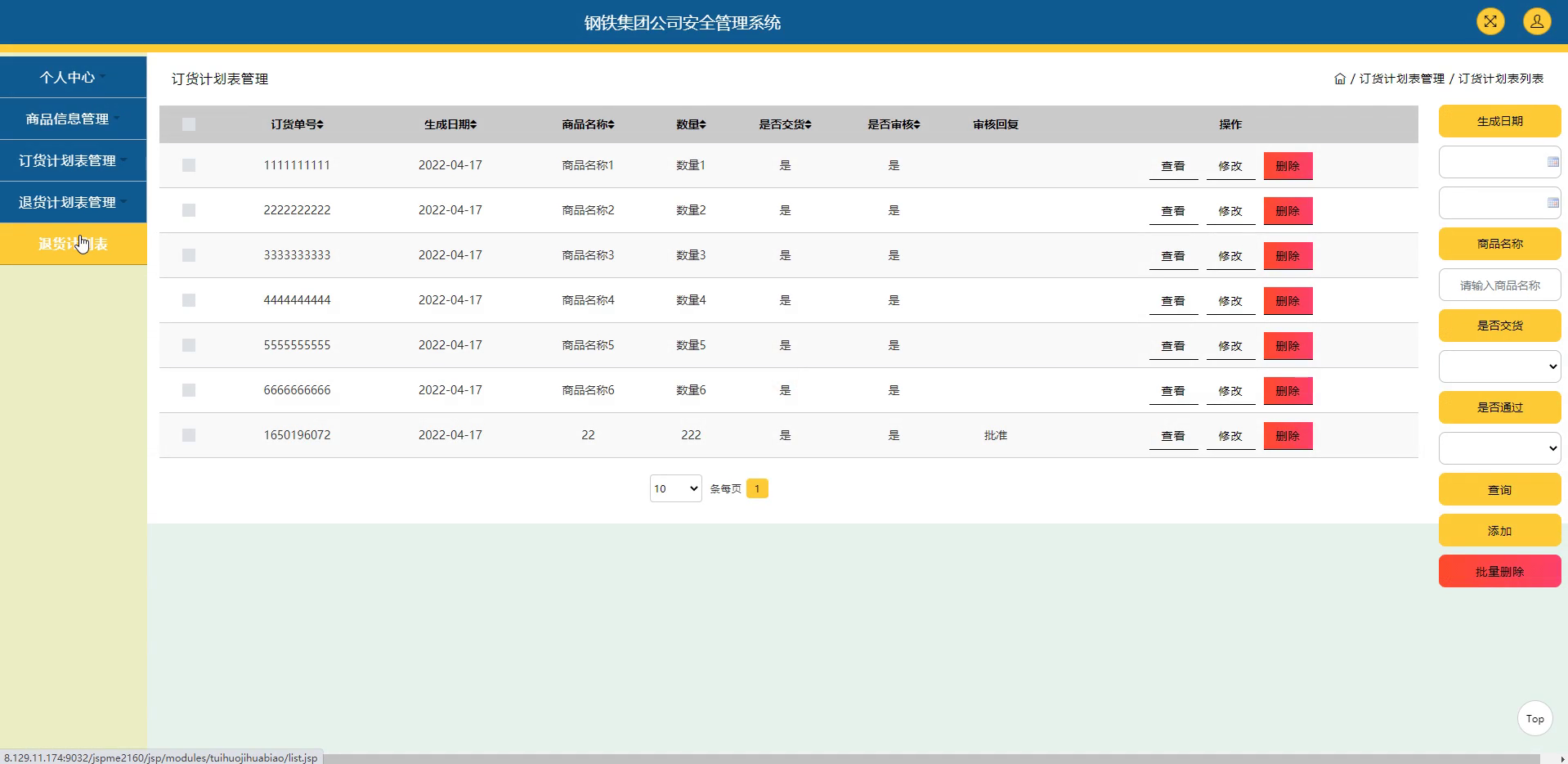Click the horizontal scrollbar at page bottom

[932, 758]
